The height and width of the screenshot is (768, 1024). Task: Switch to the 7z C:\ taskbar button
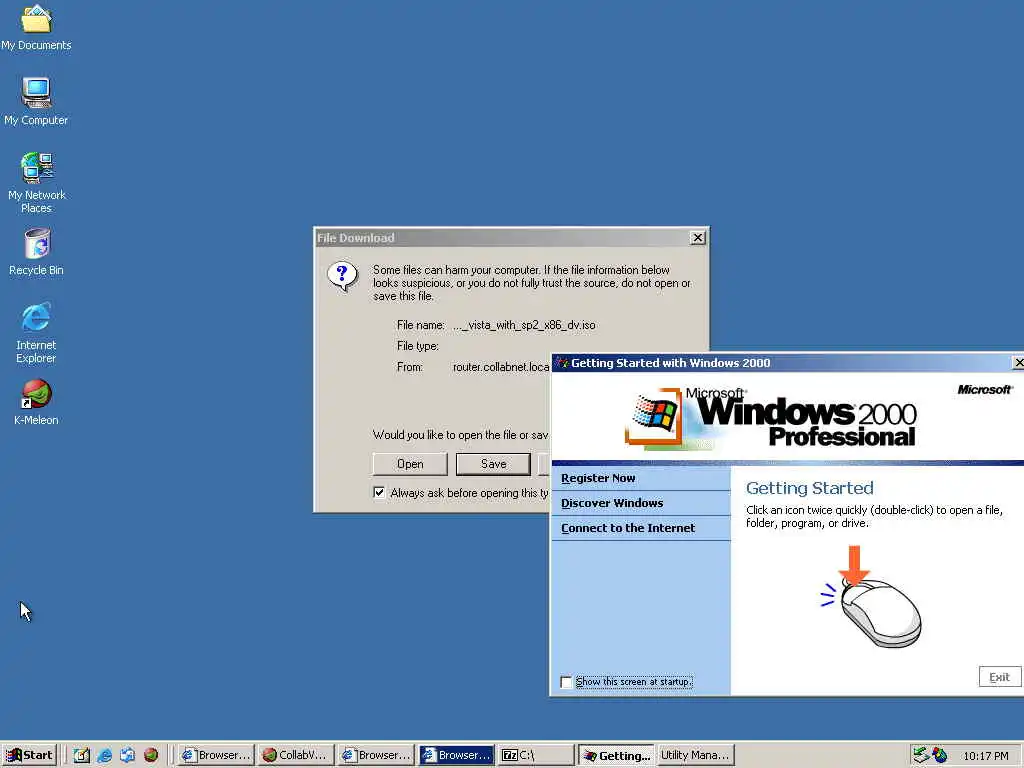point(536,755)
